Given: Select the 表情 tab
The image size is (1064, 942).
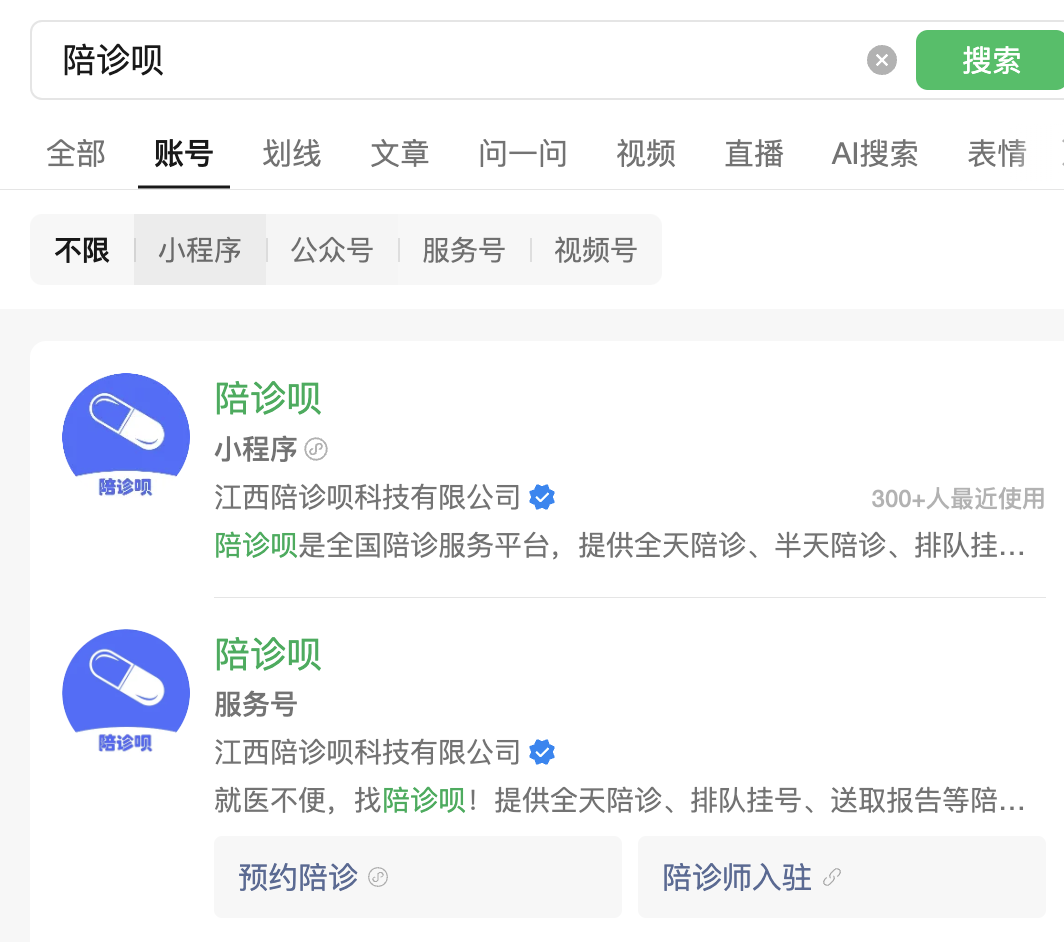Looking at the screenshot, I should [997, 153].
